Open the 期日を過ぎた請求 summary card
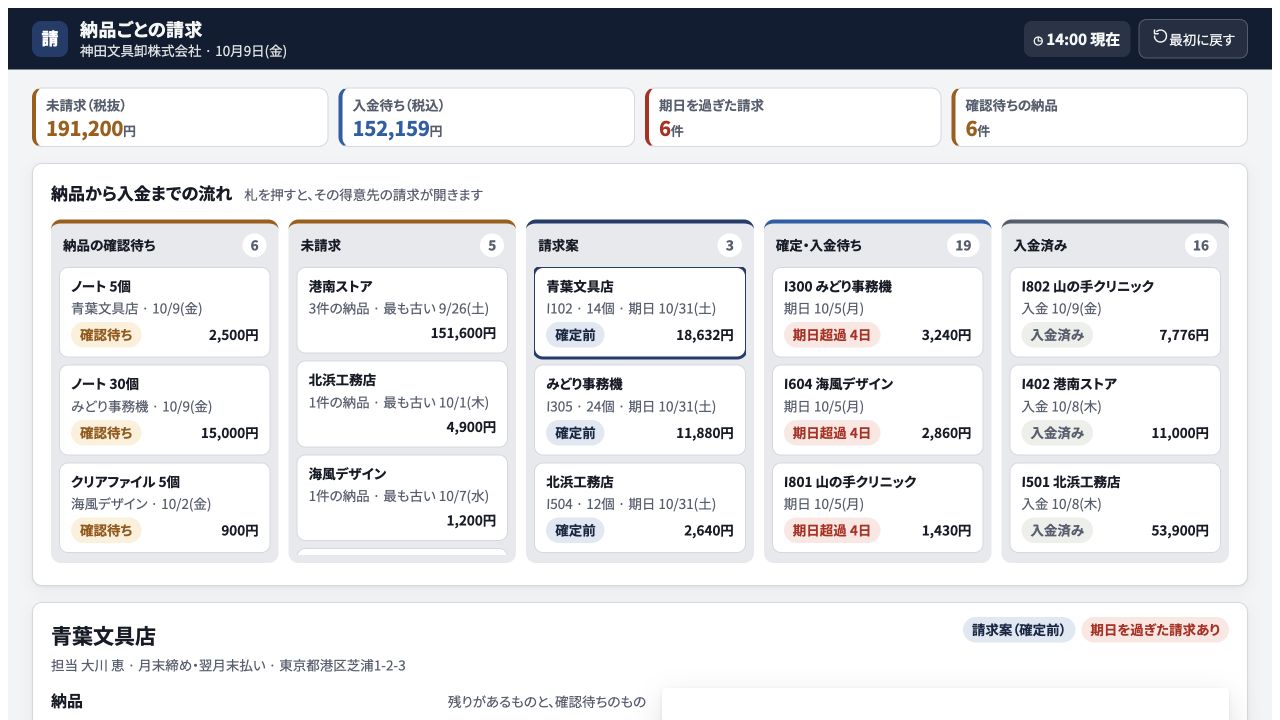 pyautogui.click(x=793, y=117)
